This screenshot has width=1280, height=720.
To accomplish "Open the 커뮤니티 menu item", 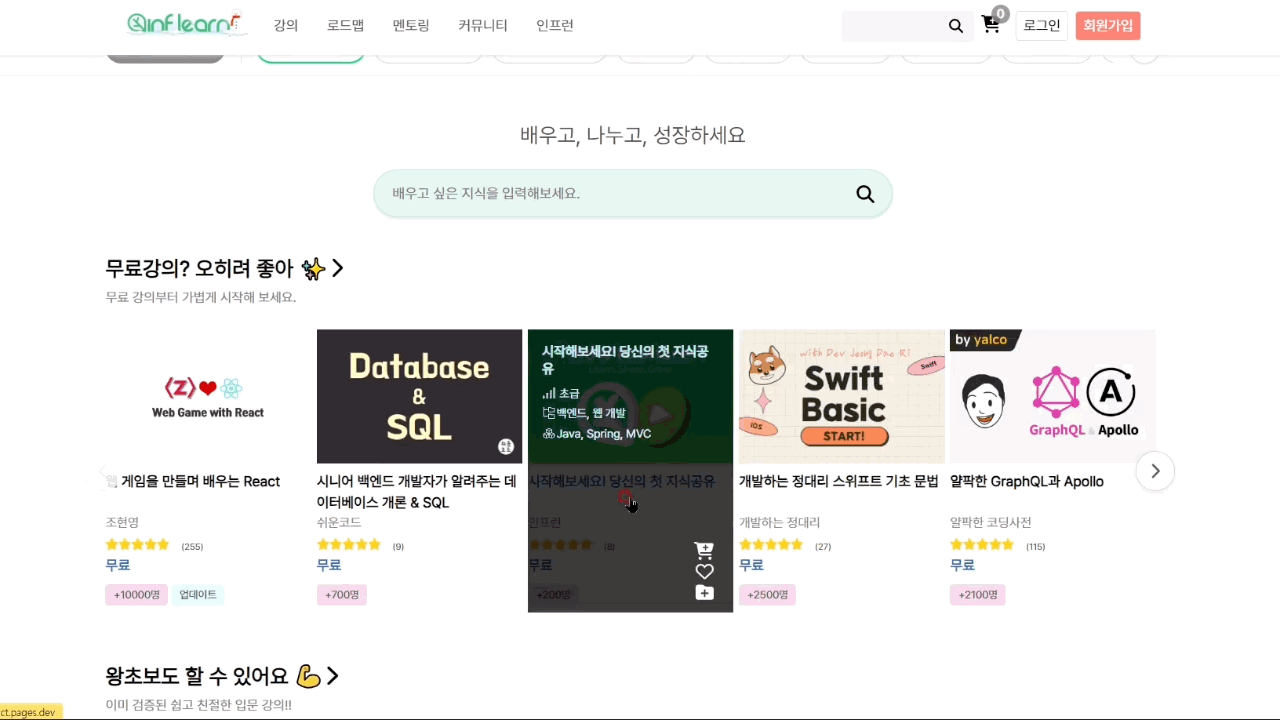I will [x=483, y=26].
